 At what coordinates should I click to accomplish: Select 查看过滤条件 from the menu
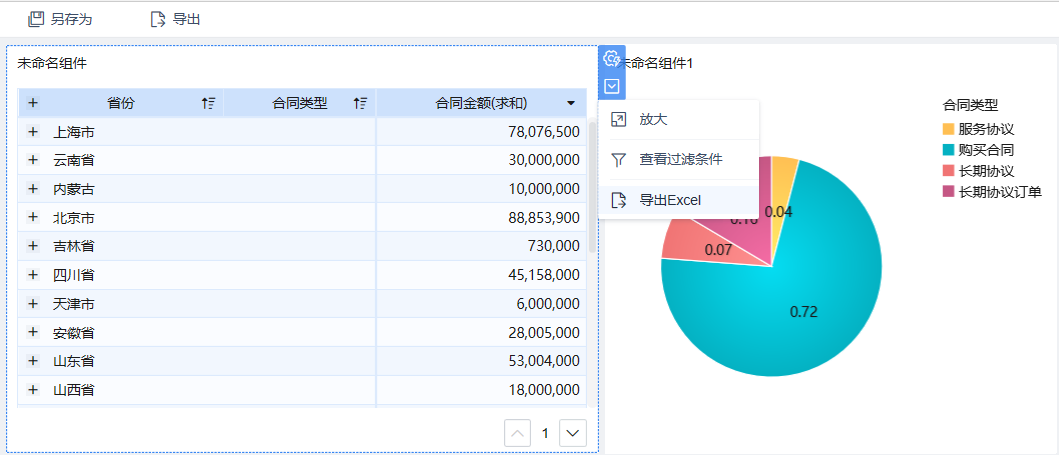coord(679,160)
